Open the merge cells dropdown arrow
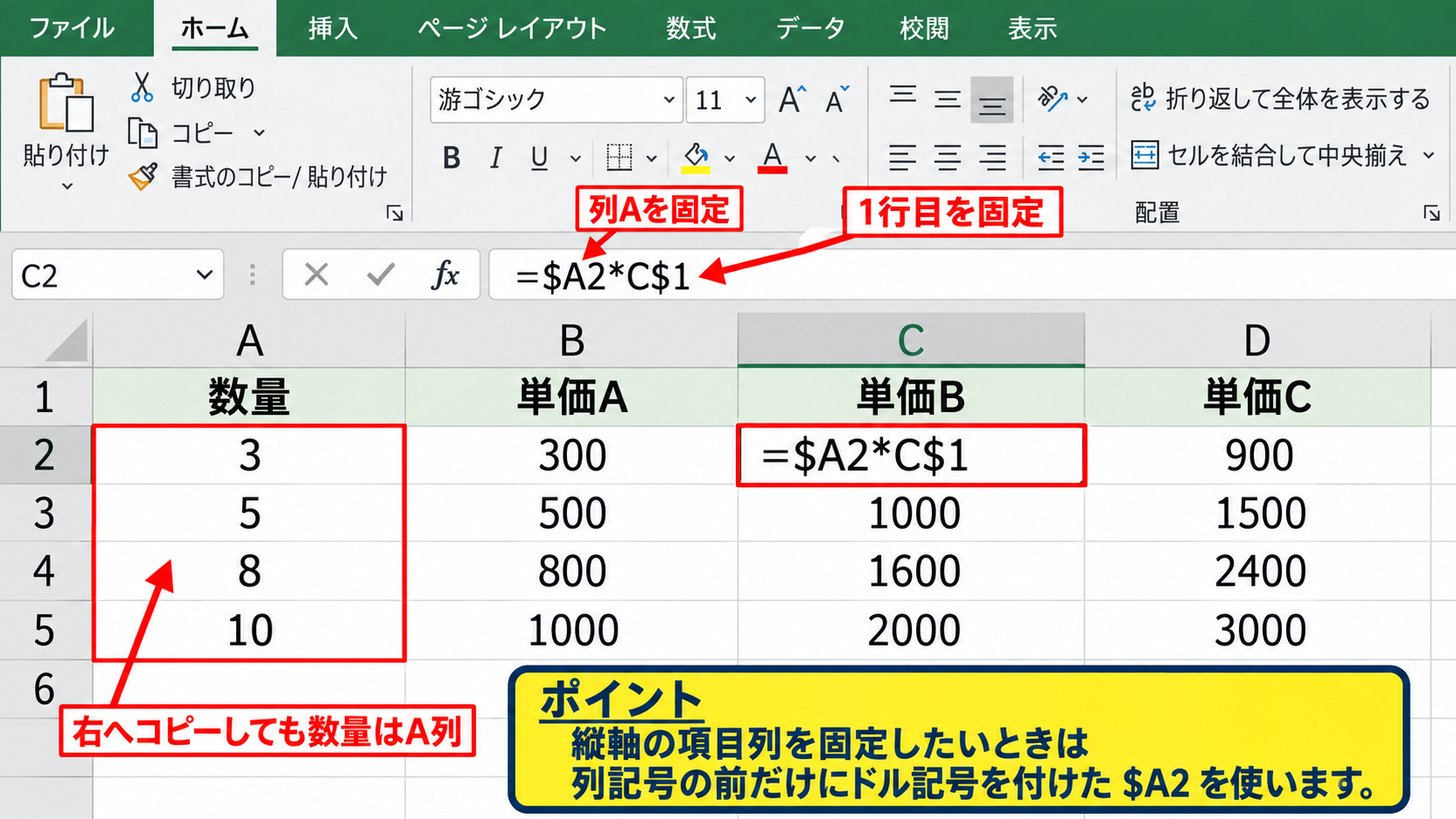This screenshot has height=819, width=1456. pyautogui.click(x=1428, y=155)
